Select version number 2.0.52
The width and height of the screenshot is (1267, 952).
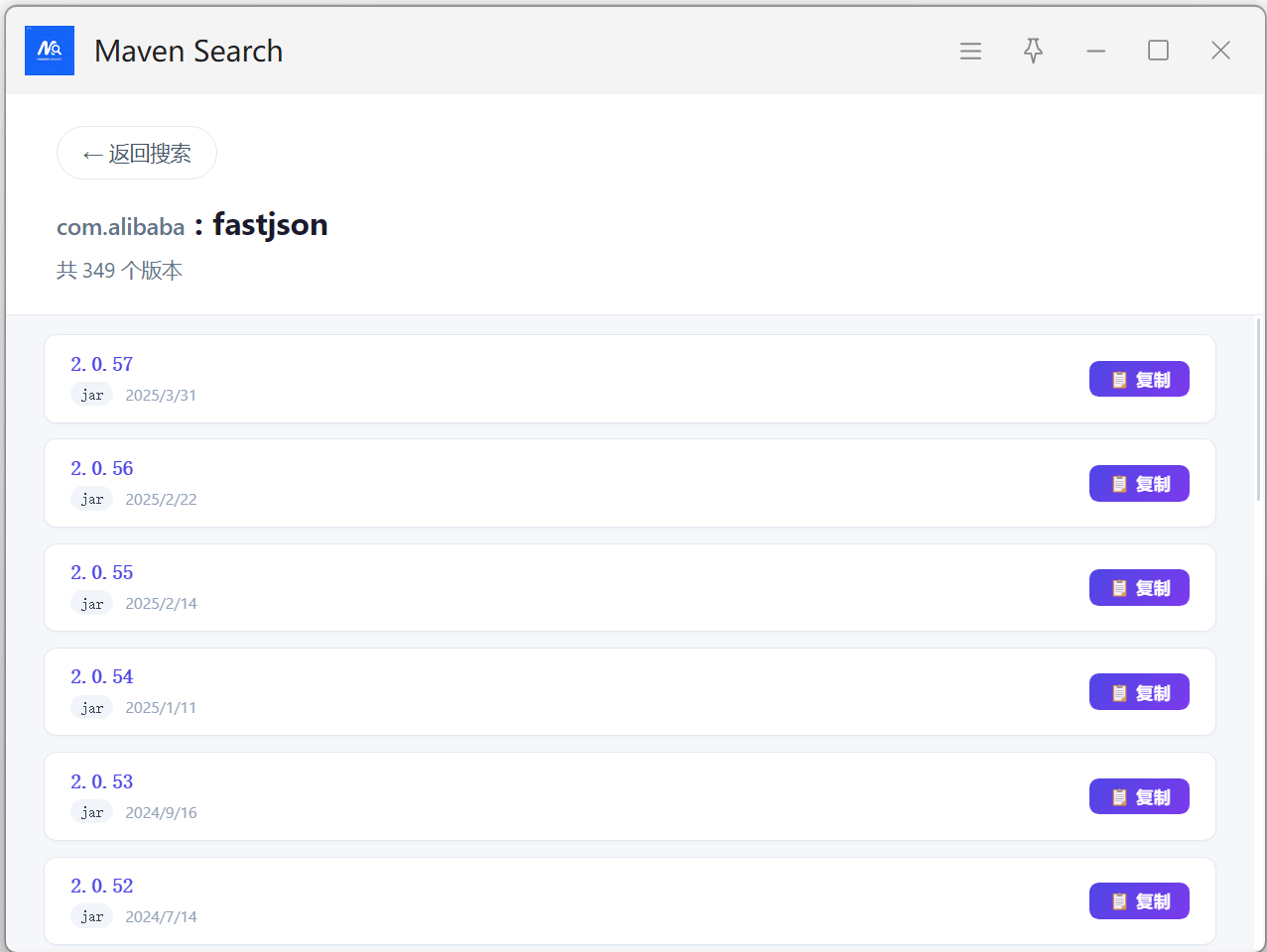tap(101, 886)
